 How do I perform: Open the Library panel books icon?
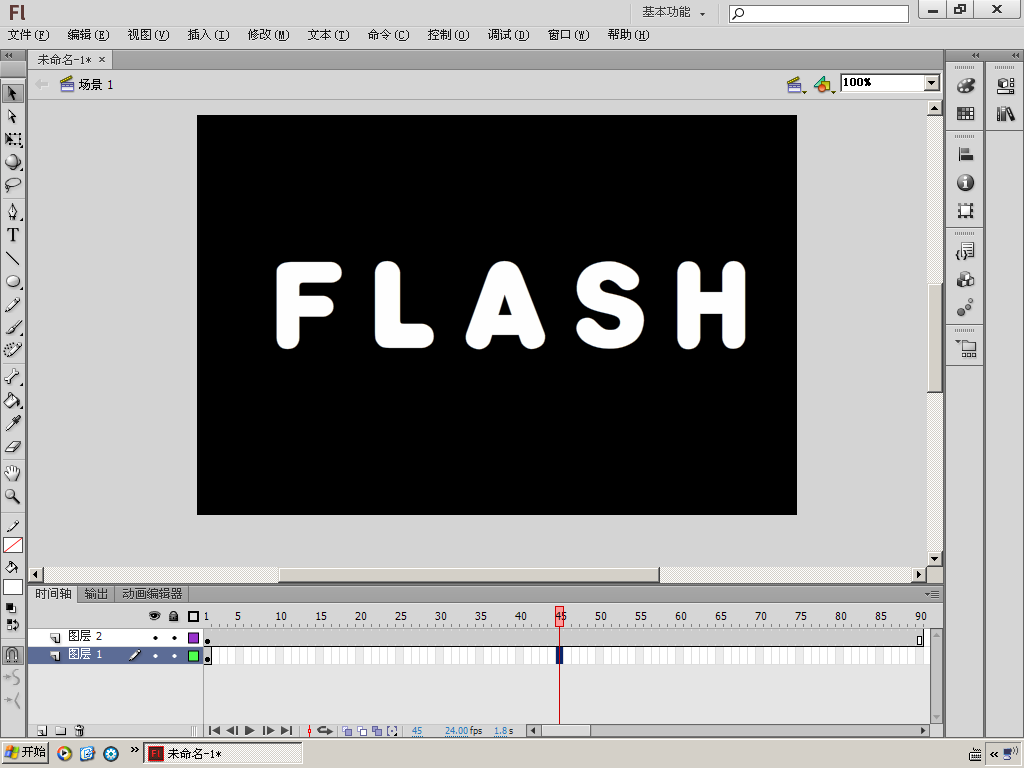(x=1006, y=114)
